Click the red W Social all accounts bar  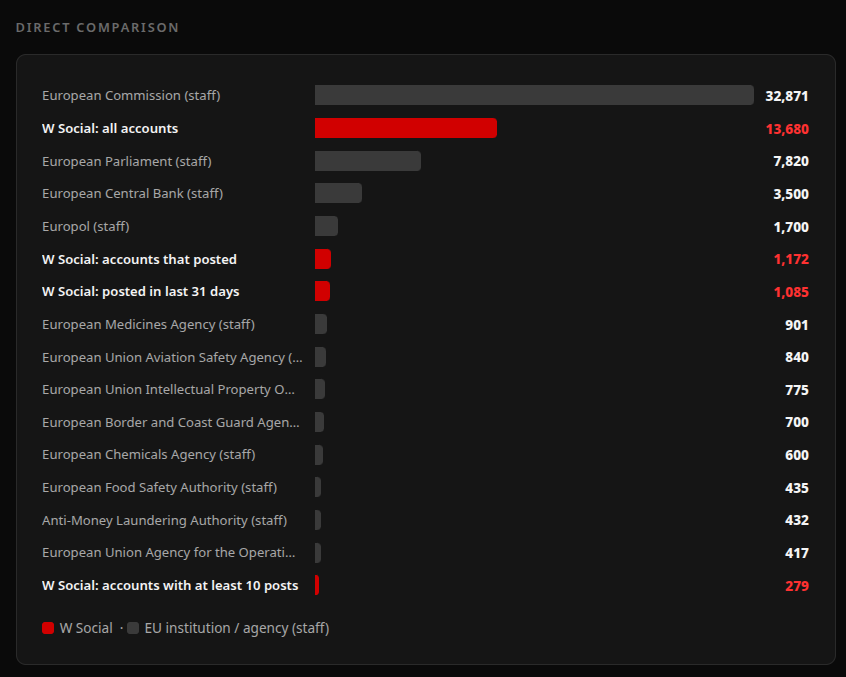coord(406,128)
